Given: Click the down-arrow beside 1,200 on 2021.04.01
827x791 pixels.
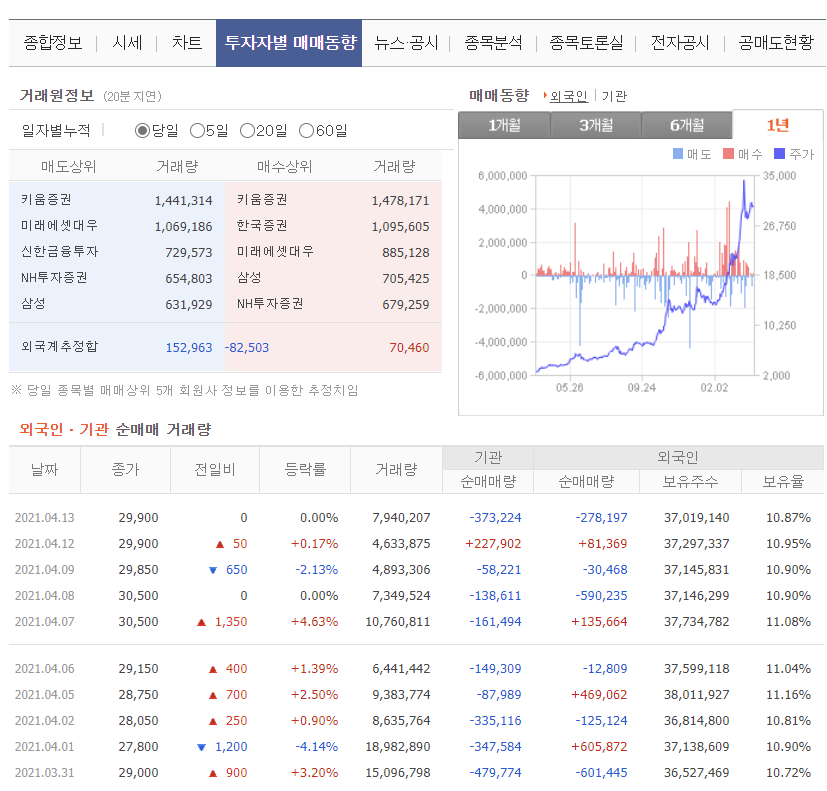Looking at the screenshot, I should [x=201, y=747].
